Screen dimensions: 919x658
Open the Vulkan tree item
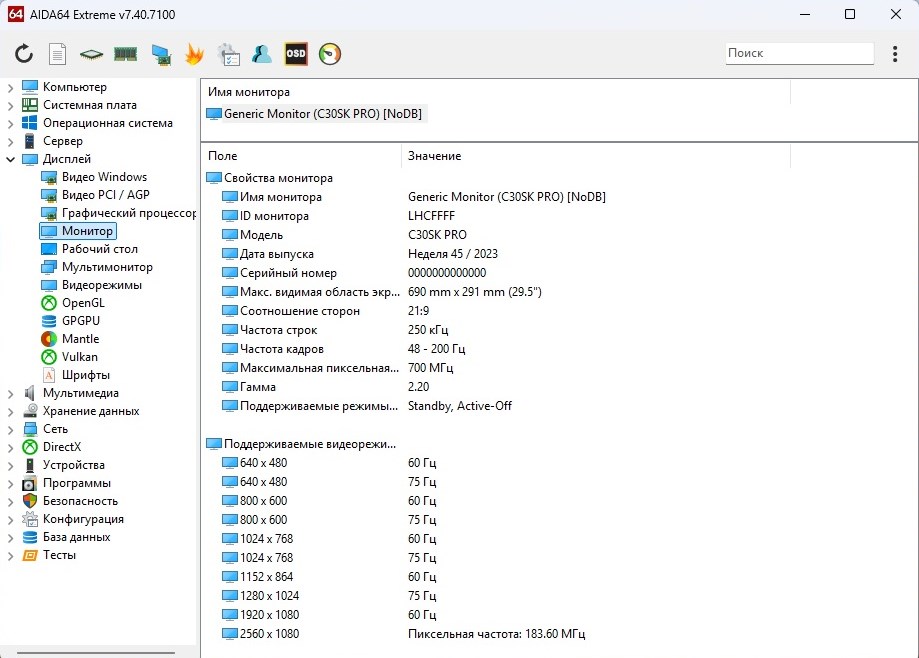pos(79,357)
